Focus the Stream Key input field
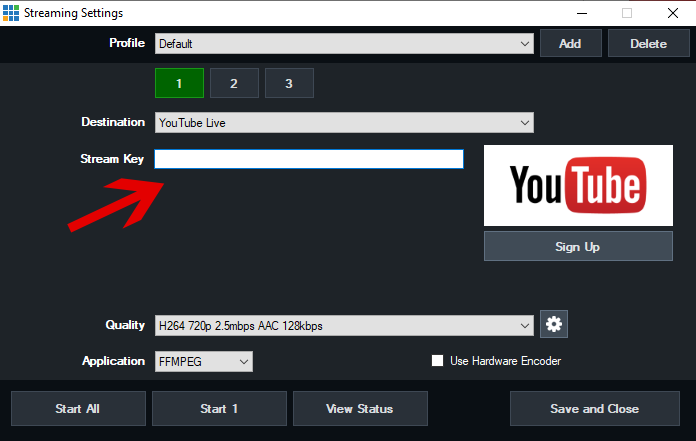The height and width of the screenshot is (441, 696). [x=308, y=159]
